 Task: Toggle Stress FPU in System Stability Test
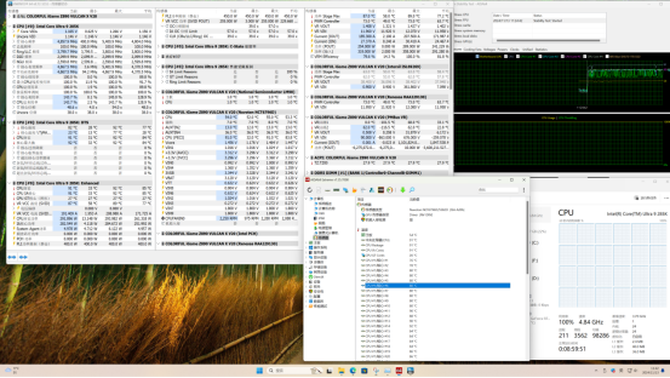coord(461,20)
